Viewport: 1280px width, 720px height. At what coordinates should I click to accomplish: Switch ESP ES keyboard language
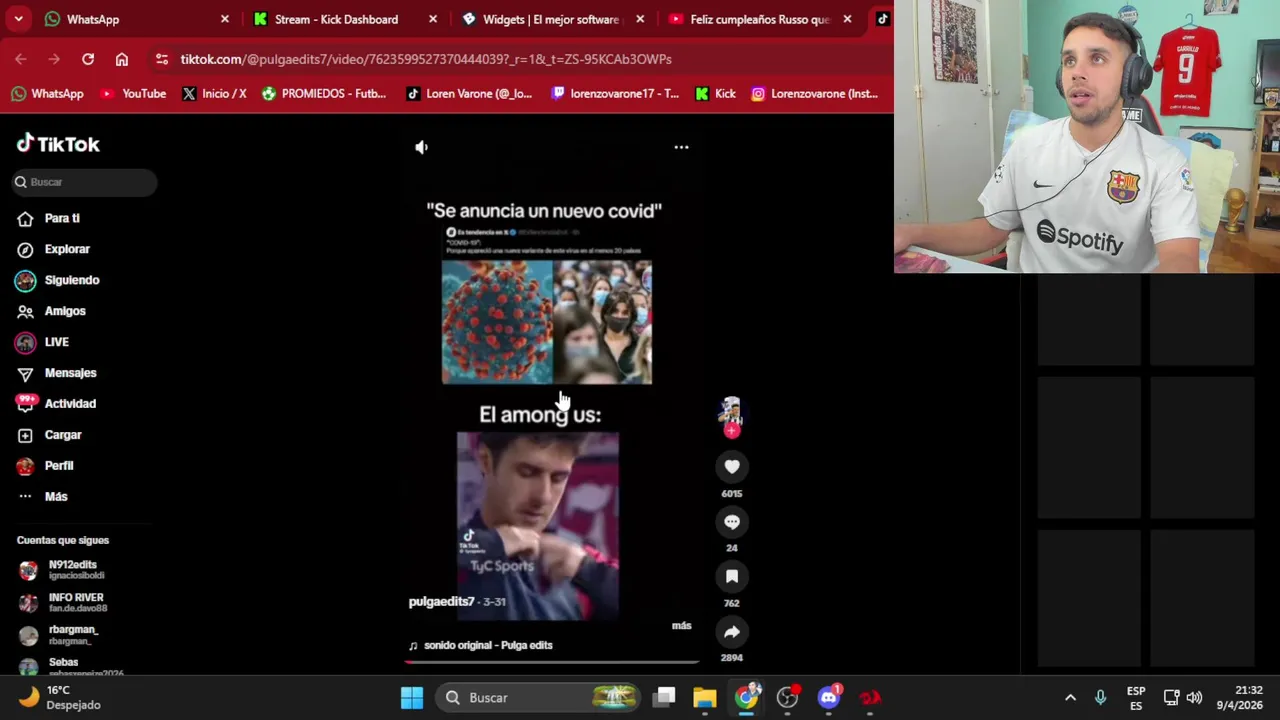pos(1136,698)
